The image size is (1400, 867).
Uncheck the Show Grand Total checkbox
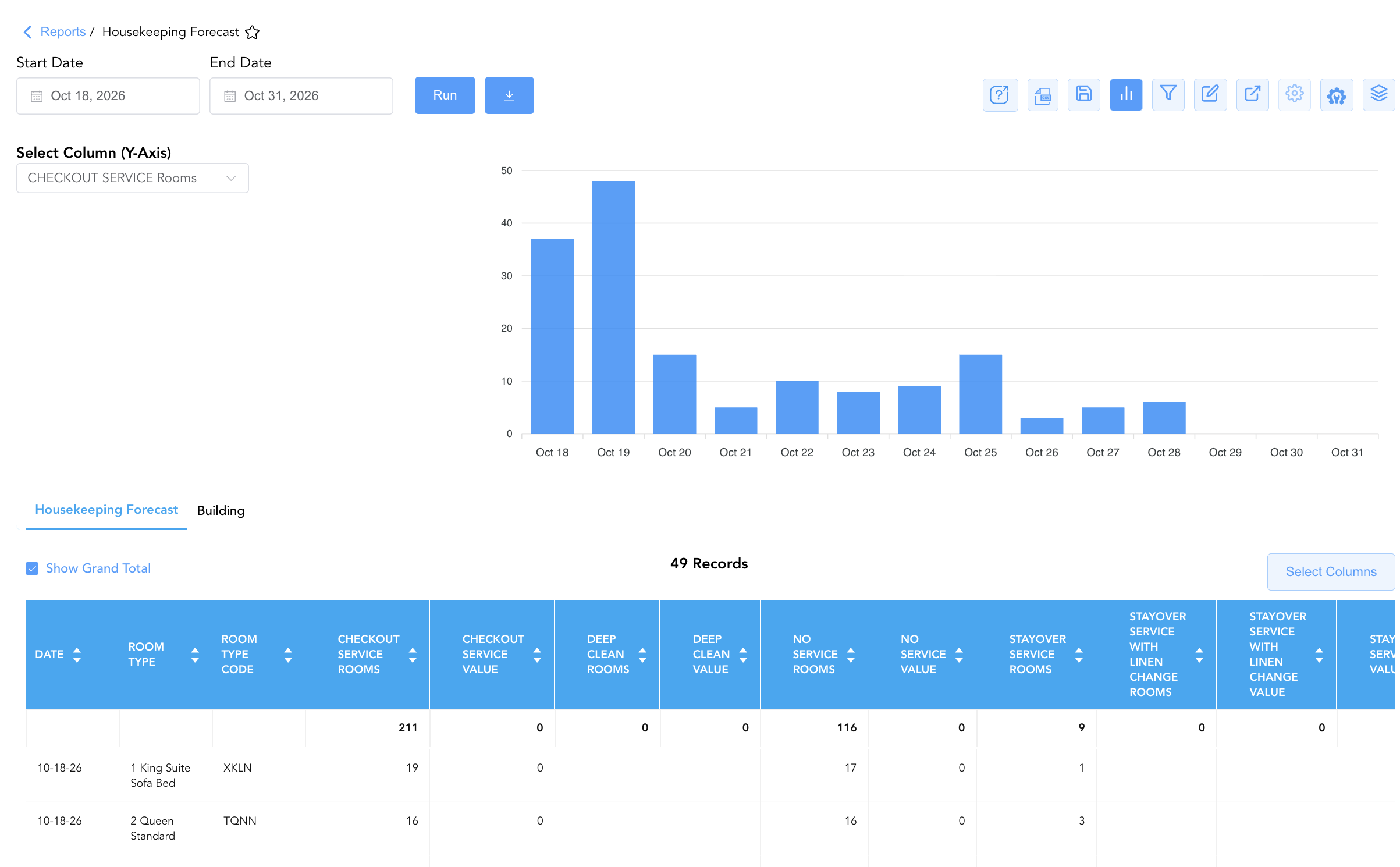click(32, 568)
